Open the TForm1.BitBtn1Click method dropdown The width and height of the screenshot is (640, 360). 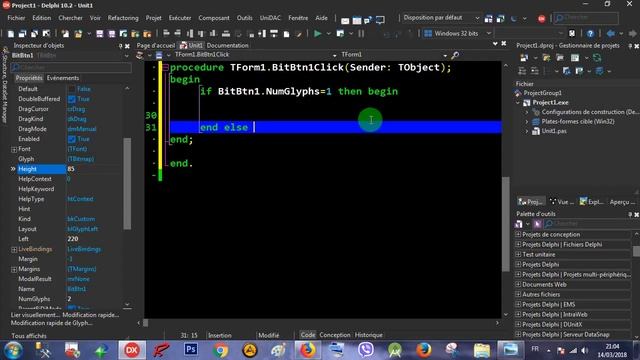(x=334, y=55)
